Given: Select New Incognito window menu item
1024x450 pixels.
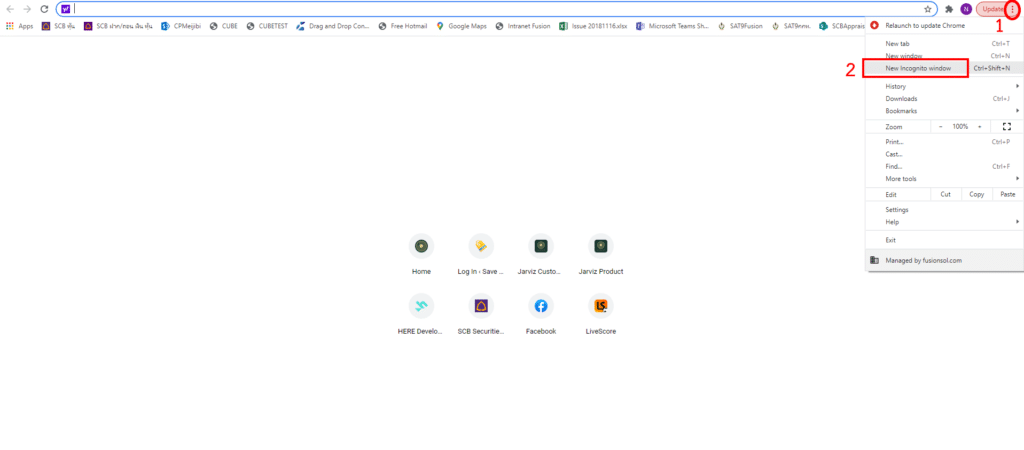Looking at the screenshot, I should (918, 68).
